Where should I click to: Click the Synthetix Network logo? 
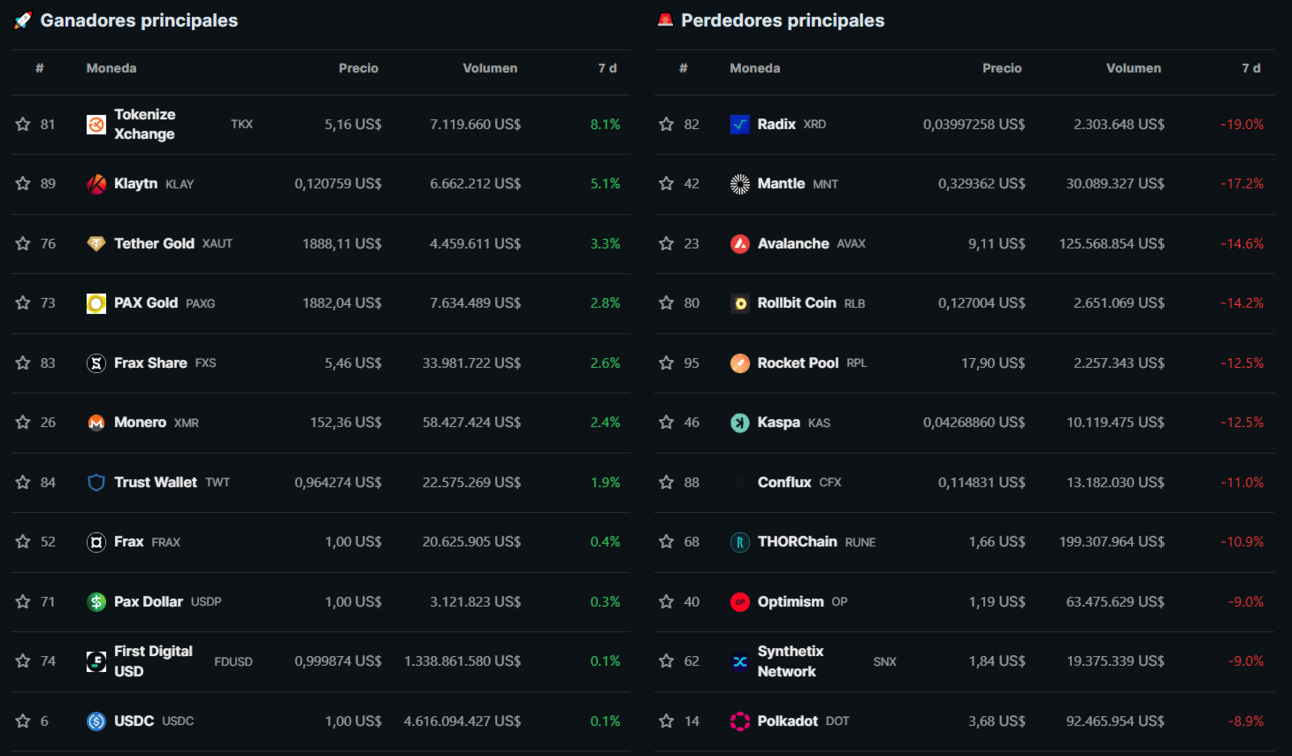(740, 661)
